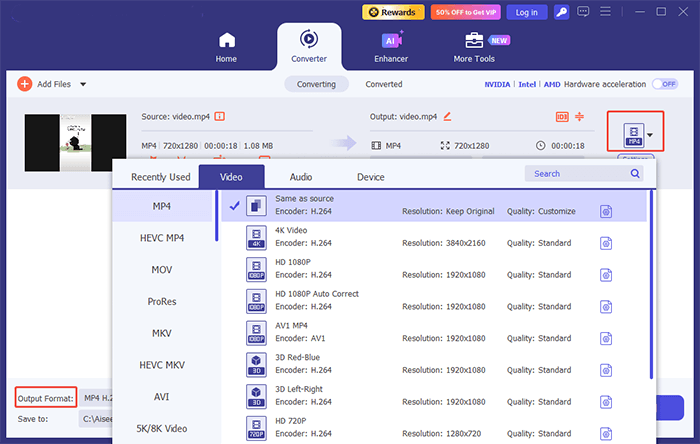Select the Converter tab

coord(309,46)
